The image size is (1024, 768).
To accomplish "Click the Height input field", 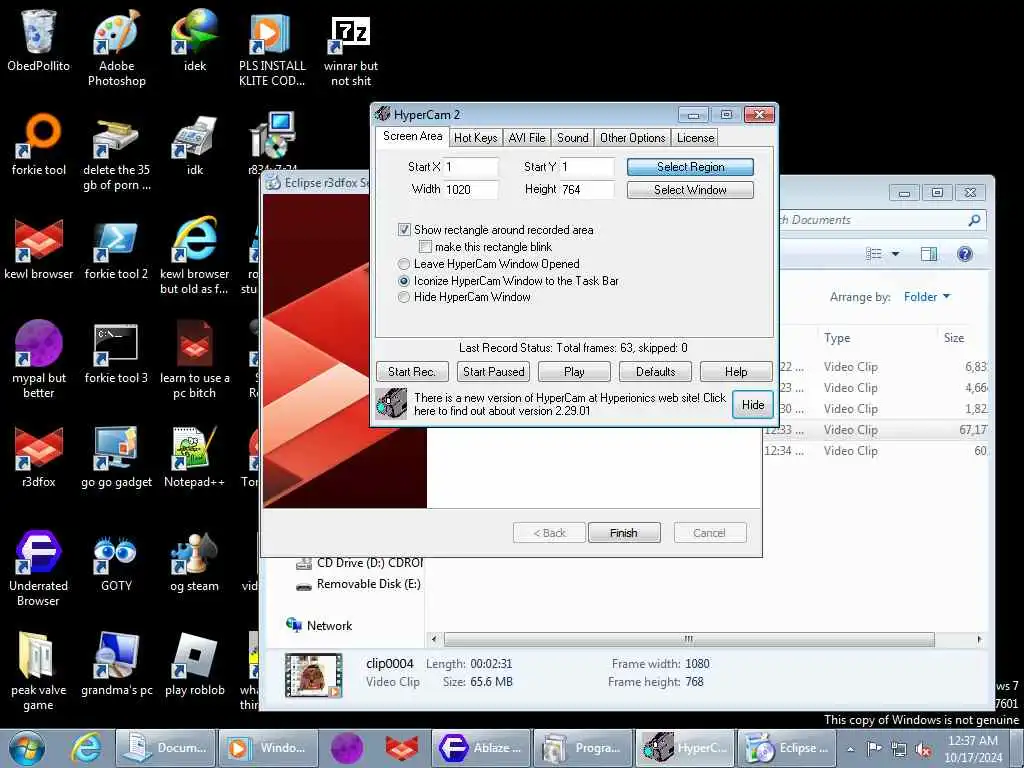I will point(587,190).
